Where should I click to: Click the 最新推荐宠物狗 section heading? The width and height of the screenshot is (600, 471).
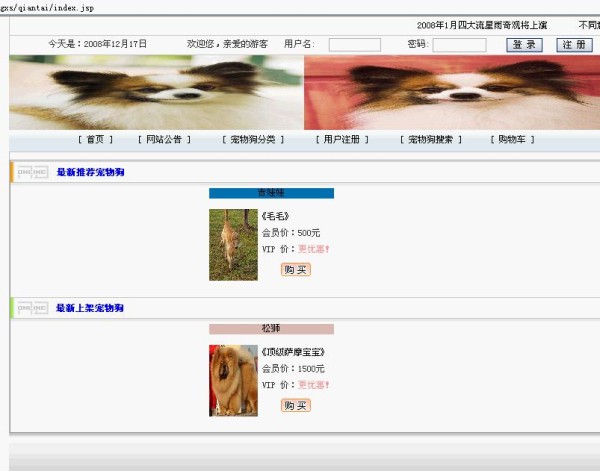pos(91,172)
